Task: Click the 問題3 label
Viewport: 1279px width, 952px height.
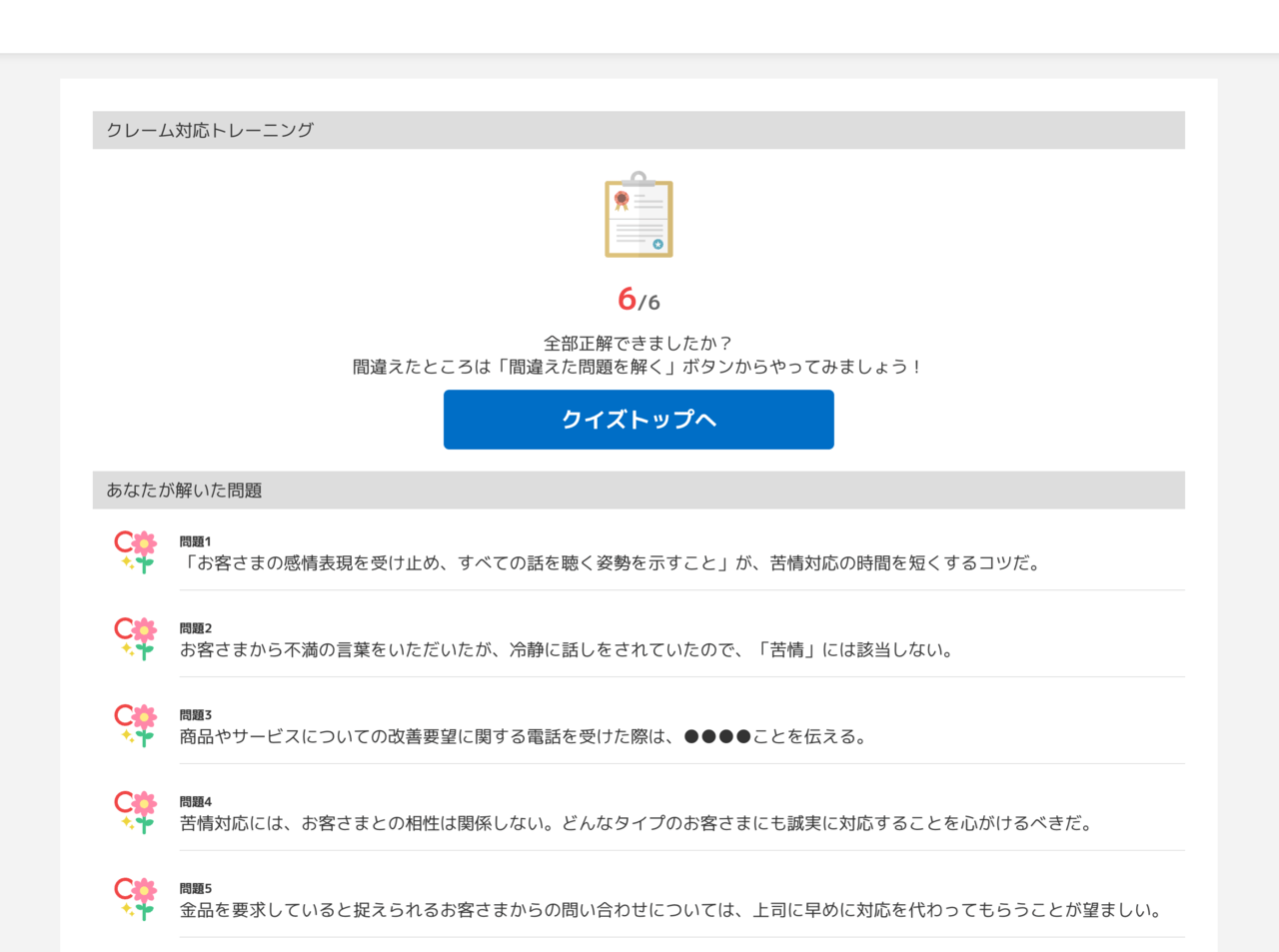Action: (x=196, y=715)
